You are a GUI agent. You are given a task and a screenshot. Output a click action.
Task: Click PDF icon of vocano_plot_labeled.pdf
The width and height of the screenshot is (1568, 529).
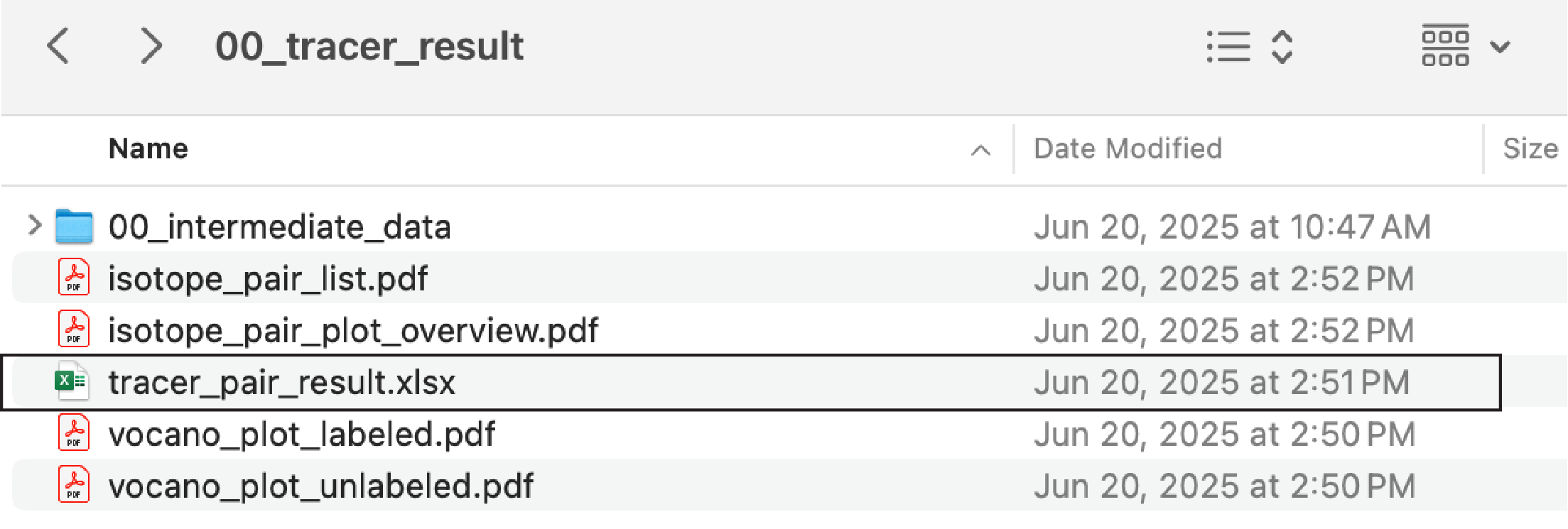click(x=74, y=433)
